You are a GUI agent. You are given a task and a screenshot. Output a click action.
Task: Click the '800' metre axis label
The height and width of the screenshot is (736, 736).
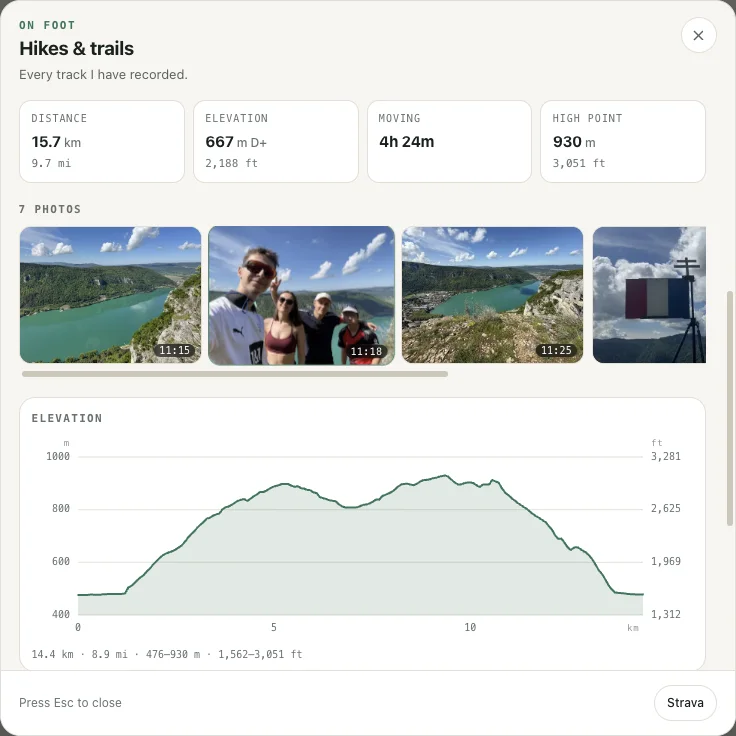point(61,508)
